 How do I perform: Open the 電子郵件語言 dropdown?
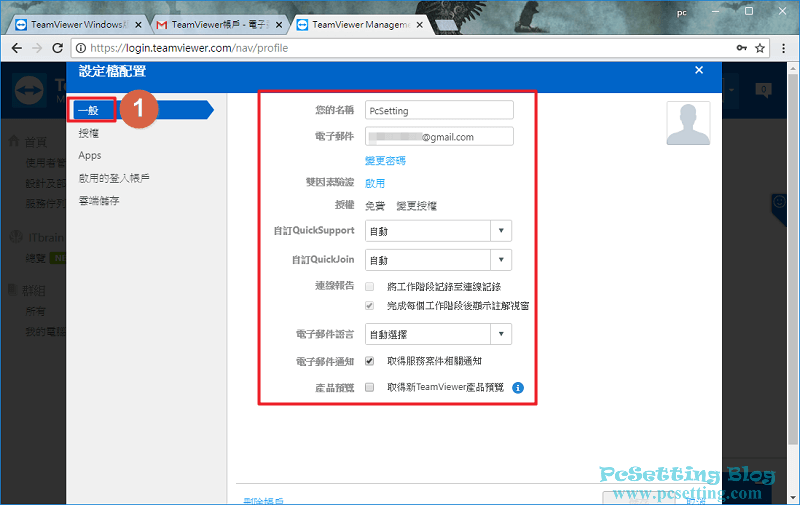pos(438,334)
